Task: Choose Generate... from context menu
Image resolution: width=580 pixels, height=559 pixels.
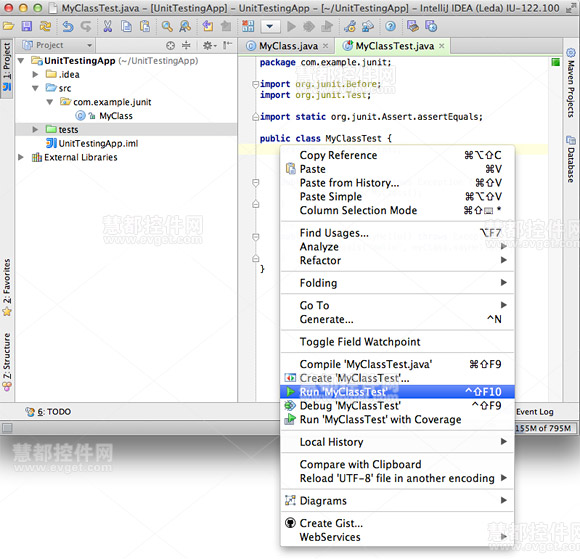Action: [x=397, y=319]
